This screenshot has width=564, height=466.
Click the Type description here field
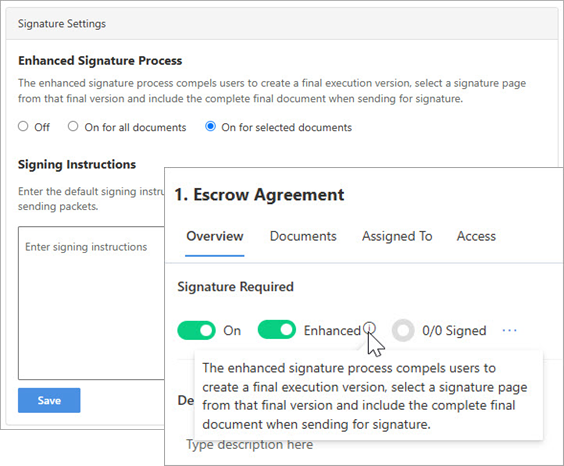249,445
